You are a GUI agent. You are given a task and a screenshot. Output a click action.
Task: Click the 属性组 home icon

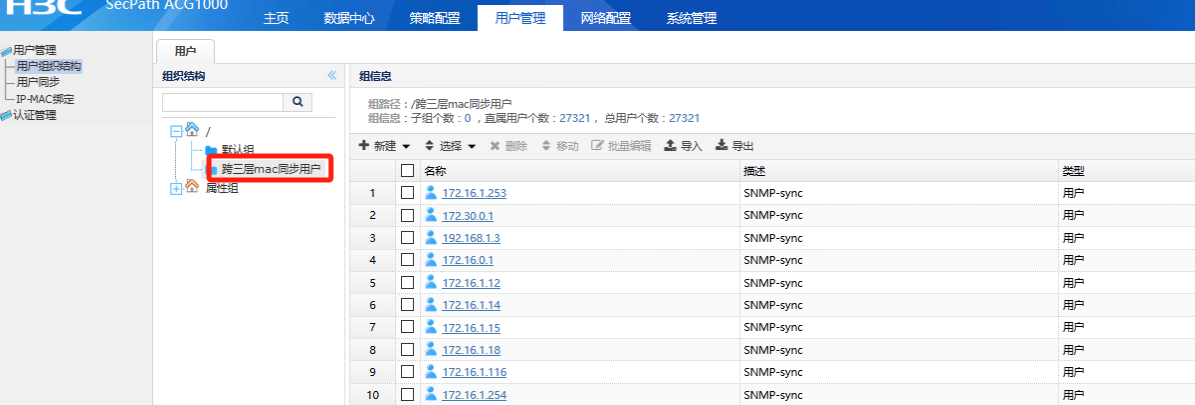(x=191, y=187)
